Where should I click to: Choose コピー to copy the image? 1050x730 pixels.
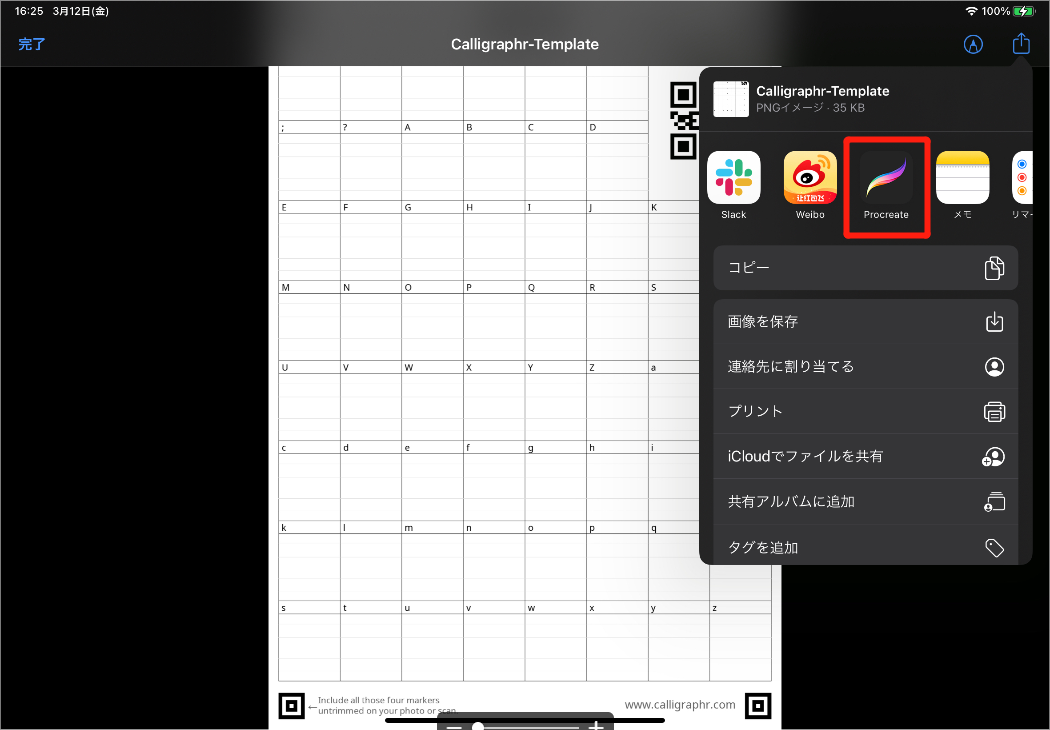(x=865, y=268)
